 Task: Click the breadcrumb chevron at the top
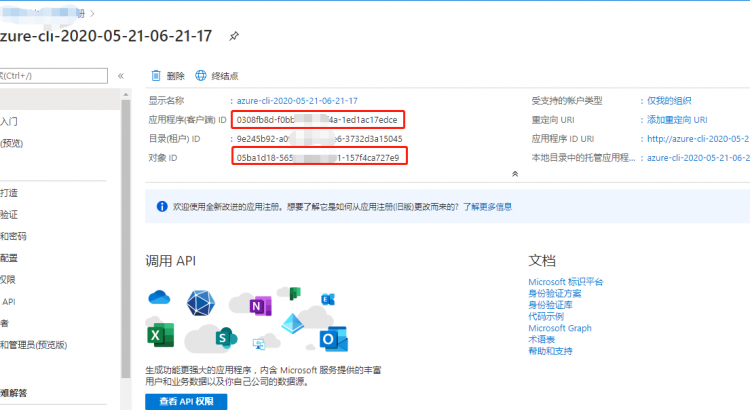tap(92, 13)
